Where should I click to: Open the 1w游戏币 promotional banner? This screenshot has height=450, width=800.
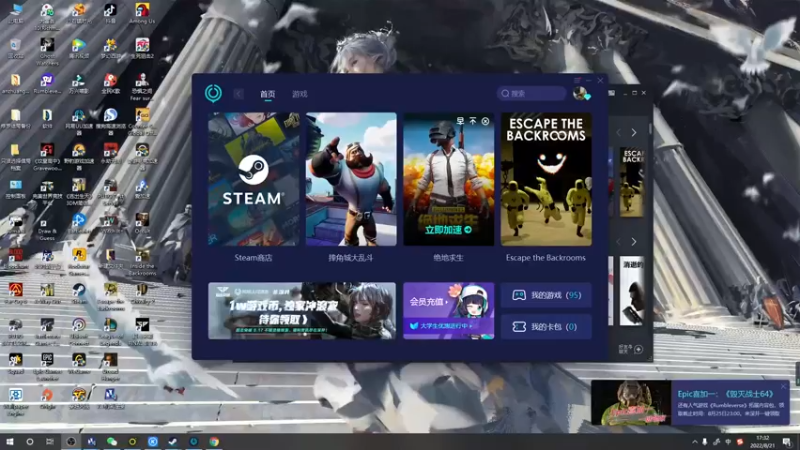pyautogui.click(x=302, y=311)
